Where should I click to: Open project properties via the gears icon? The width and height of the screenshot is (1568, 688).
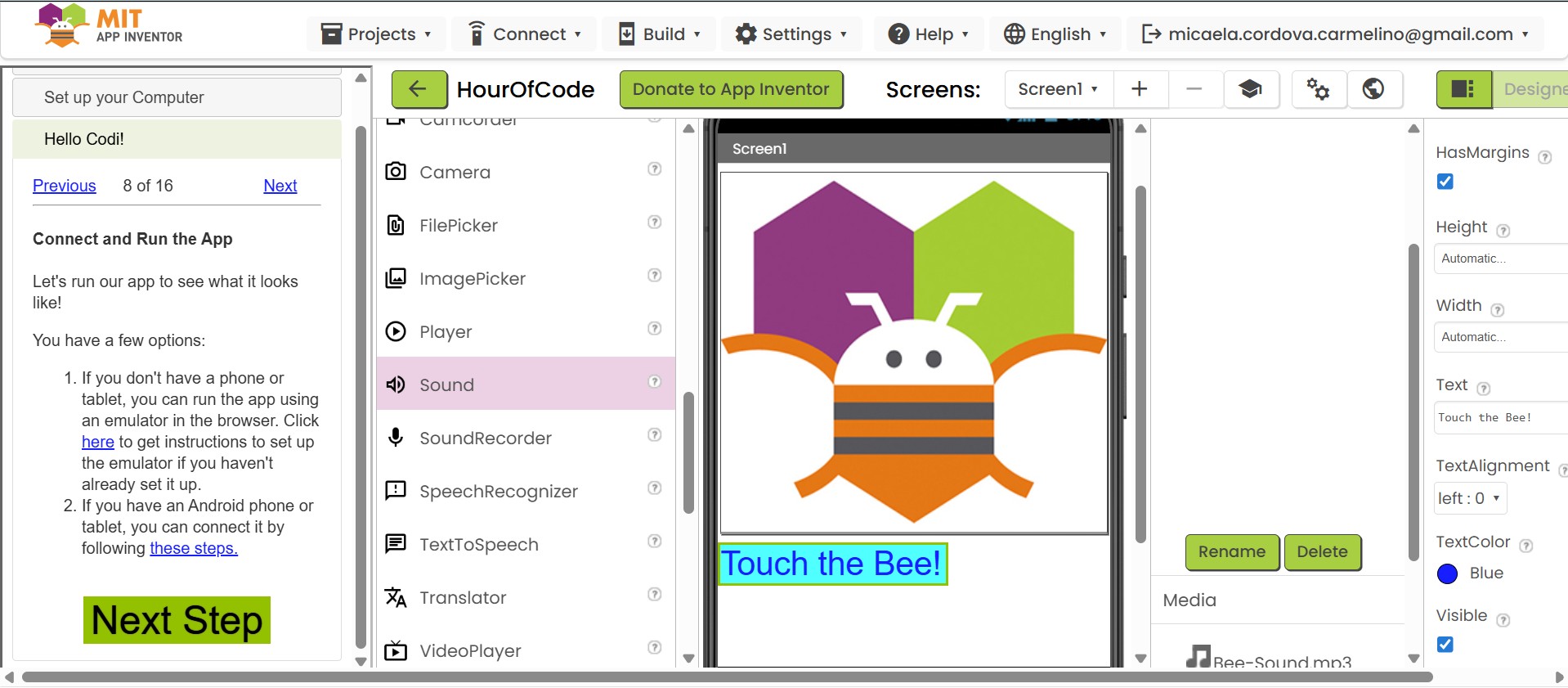(1318, 89)
